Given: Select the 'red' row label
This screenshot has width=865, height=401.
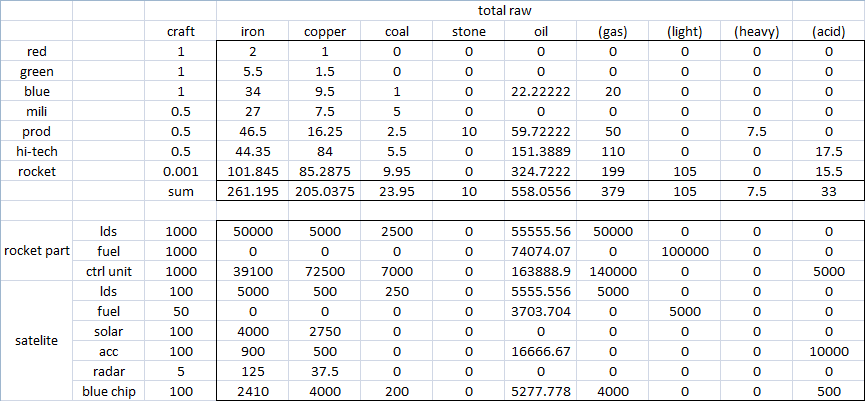Looking at the screenshot, I should 36,51.
